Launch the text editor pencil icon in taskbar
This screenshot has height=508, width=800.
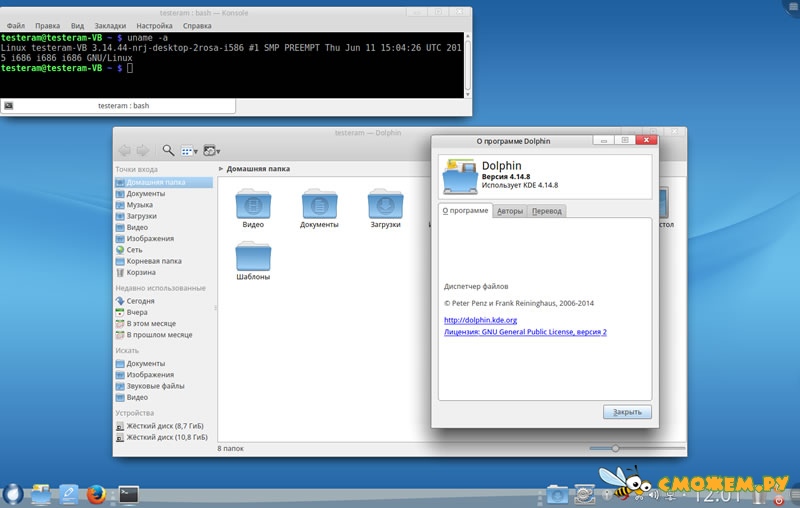pos(68,494)
